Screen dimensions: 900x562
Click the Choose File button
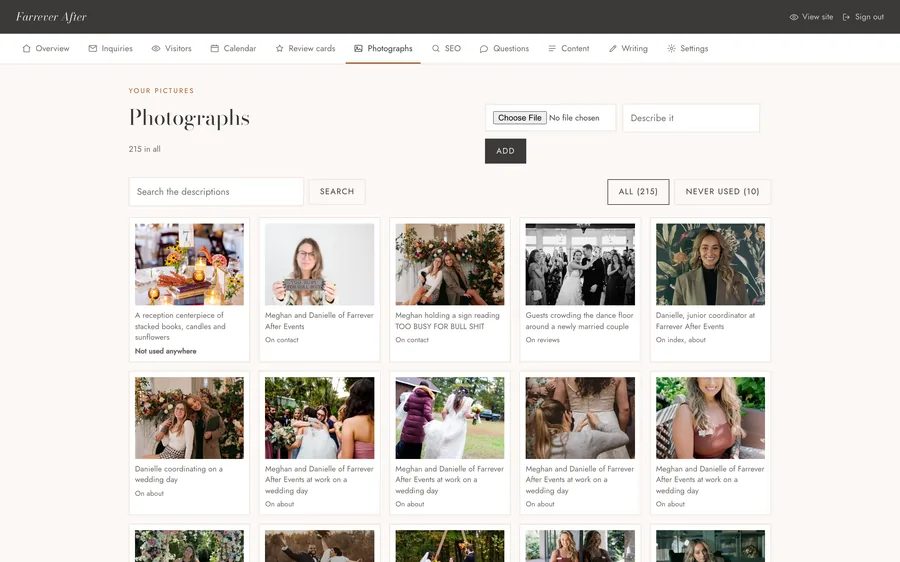click(519, 118)
